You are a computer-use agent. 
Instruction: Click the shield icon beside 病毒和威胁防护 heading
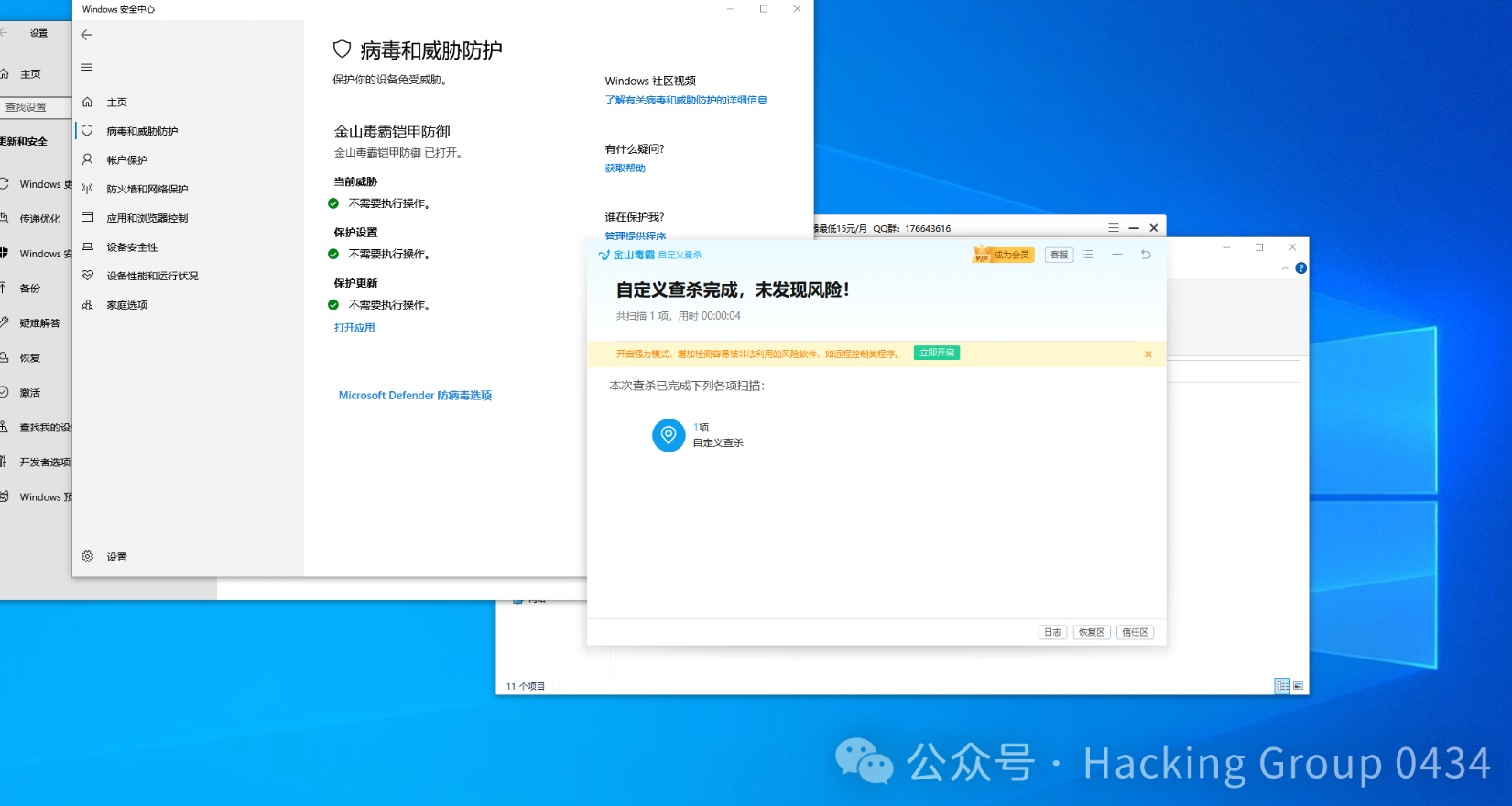point(342,49)
